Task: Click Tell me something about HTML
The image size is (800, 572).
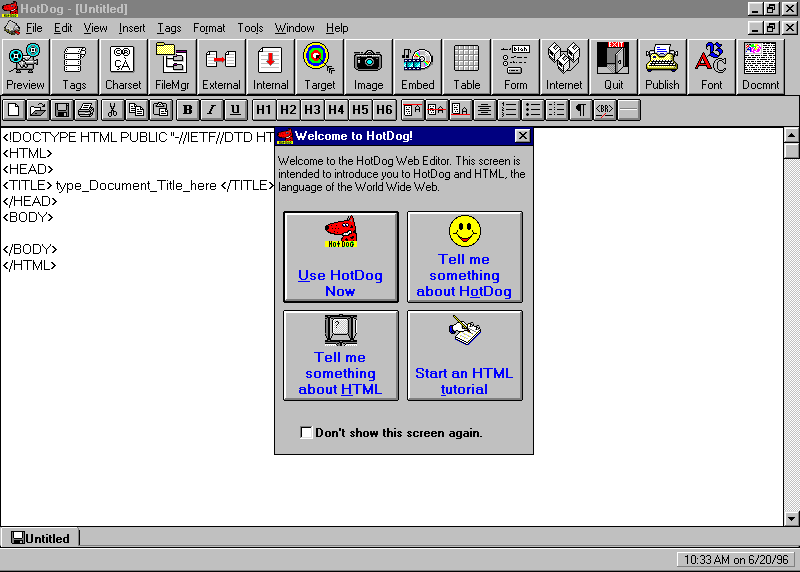Action: [x=341, y=356]
